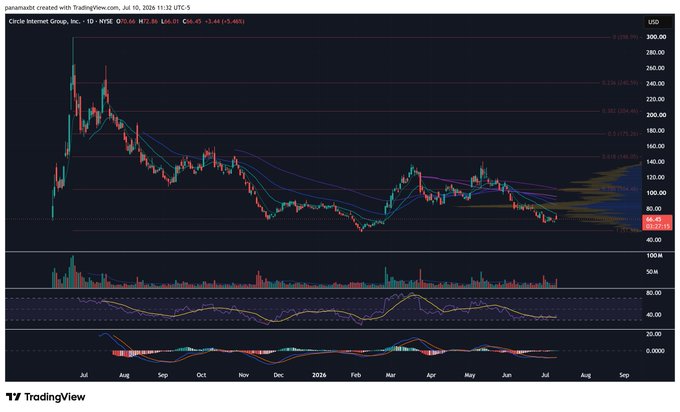Click the May date axis label
The height and width of the screenshot is (412, 680).
[x=470, y=375]
